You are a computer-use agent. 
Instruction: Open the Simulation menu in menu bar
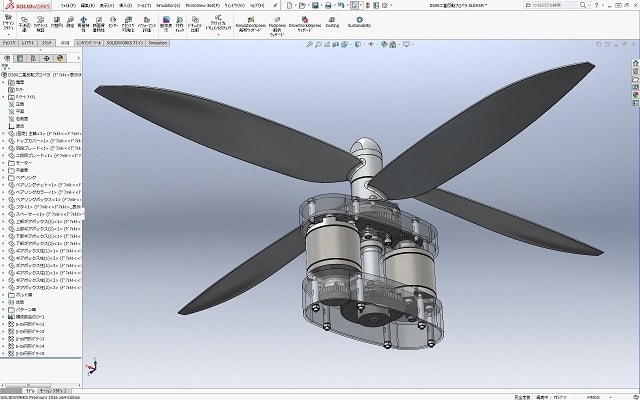pos(160,5)
